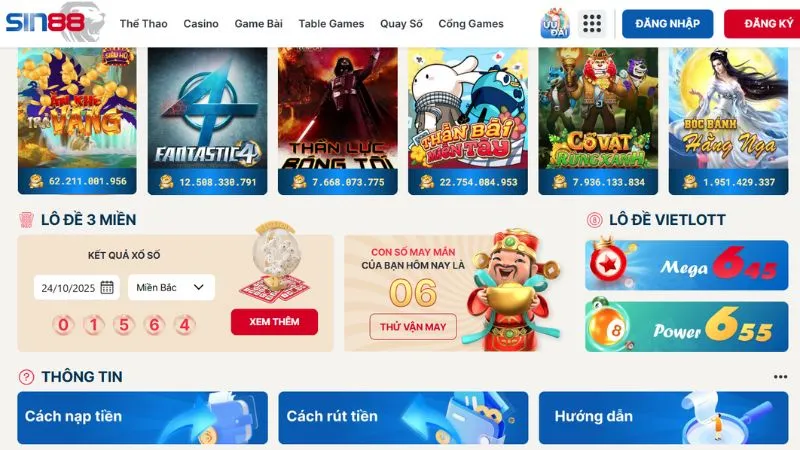Viewport: 800px width, 450px height.
Task: Open the Mega 6/45 lottery banner
Action: (686, 265)
